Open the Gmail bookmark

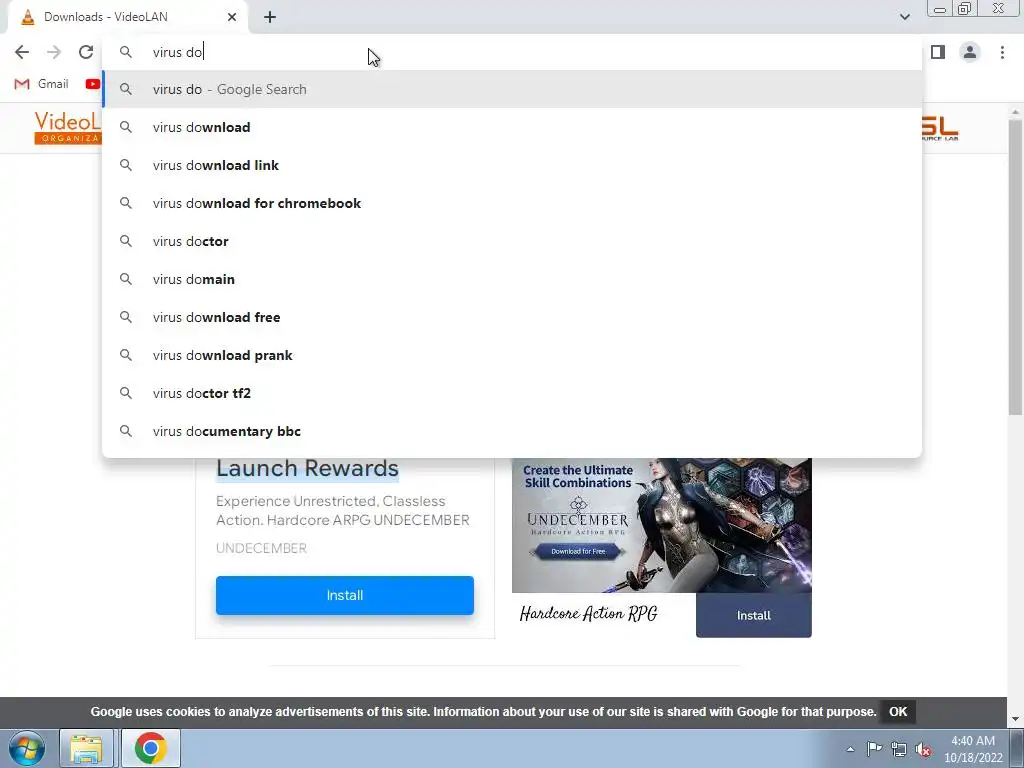(x=41, y=84)
